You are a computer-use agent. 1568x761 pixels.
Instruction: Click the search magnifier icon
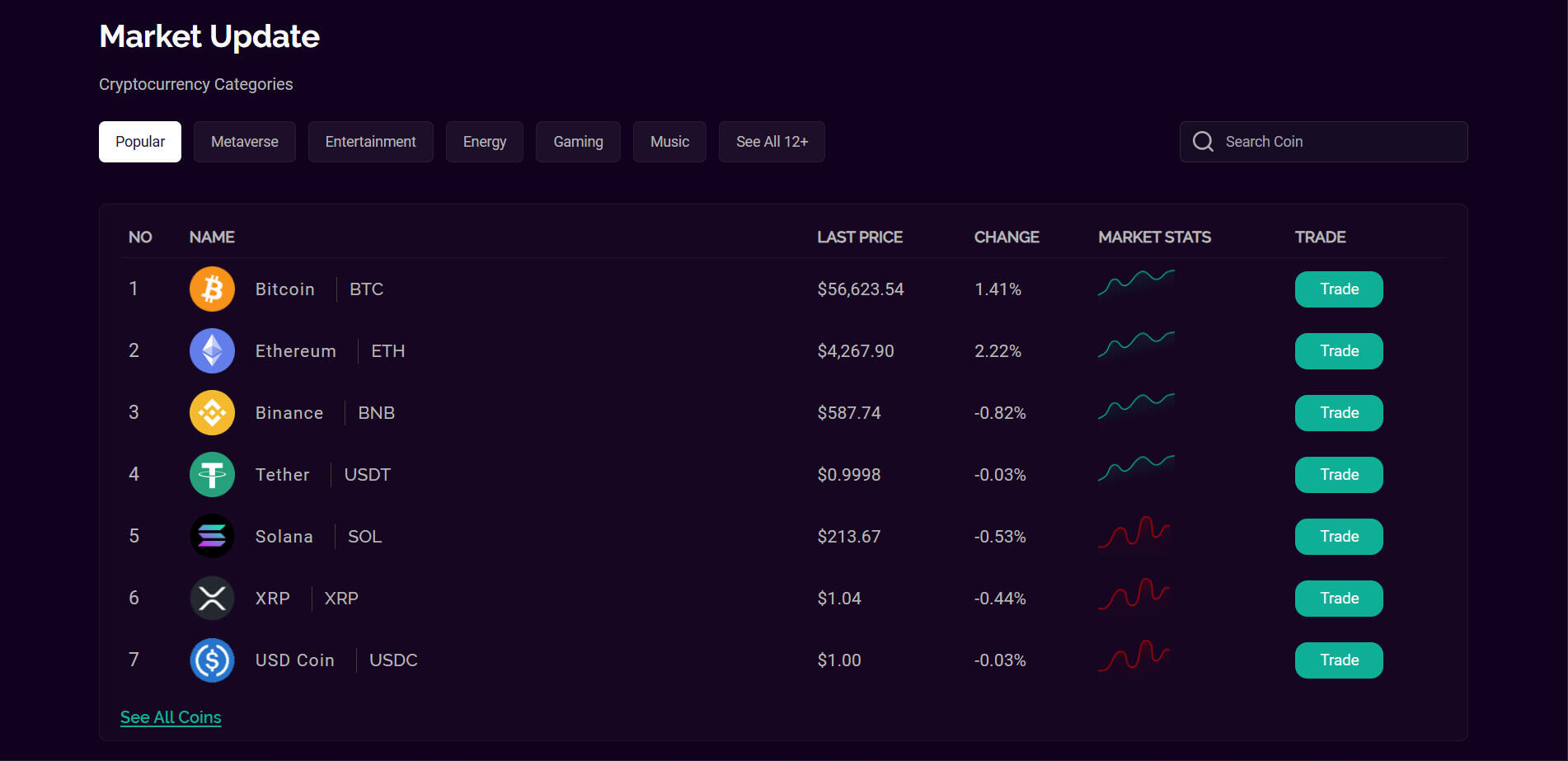pyautogui.click(x=1203, y=142)
